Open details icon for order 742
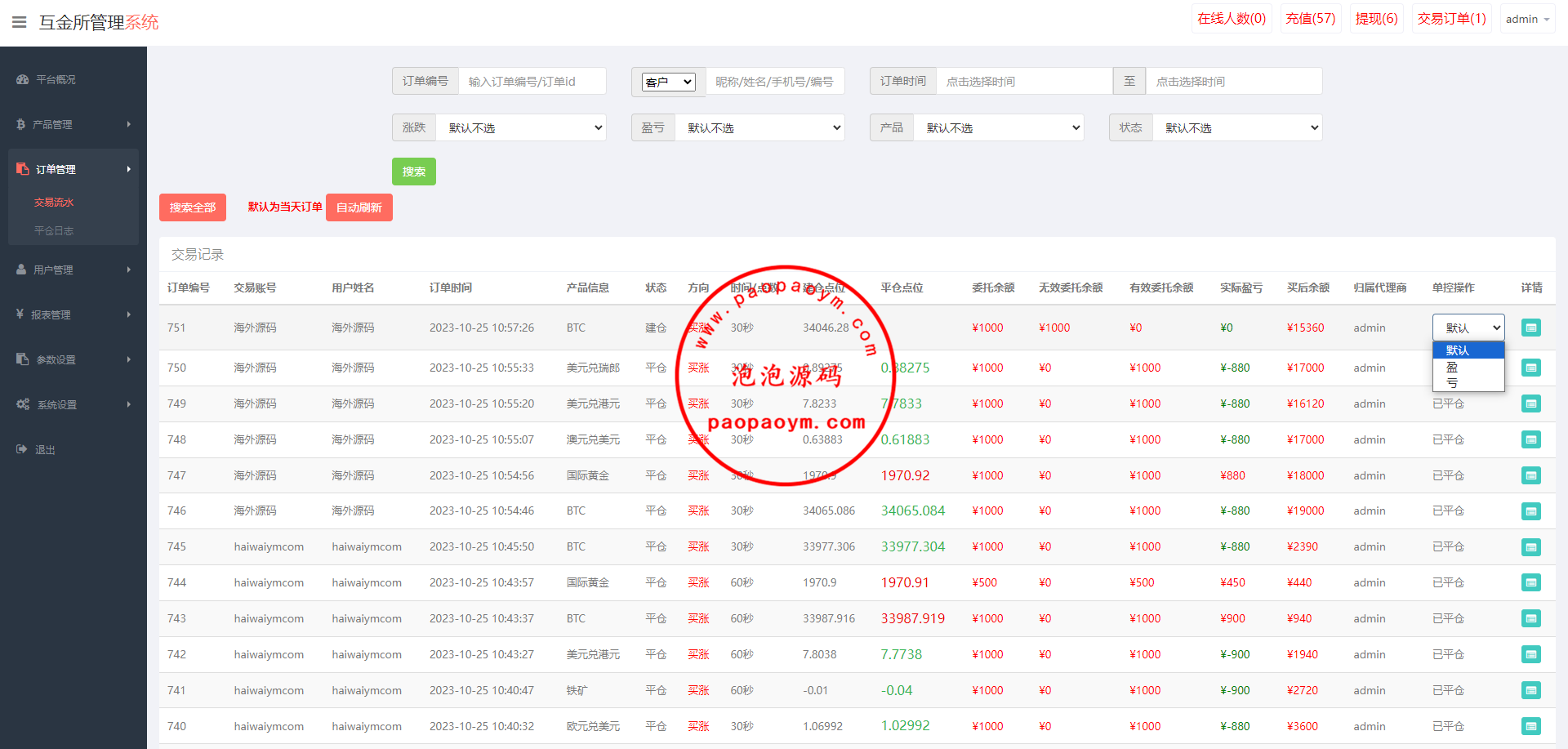1568x749 pixels. click(x=1531, y=654)
